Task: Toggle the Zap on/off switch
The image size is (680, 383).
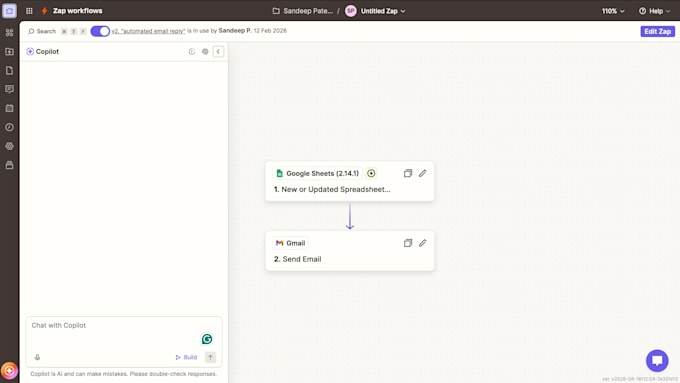Action: pyautogui.click(x=100, y=31)
